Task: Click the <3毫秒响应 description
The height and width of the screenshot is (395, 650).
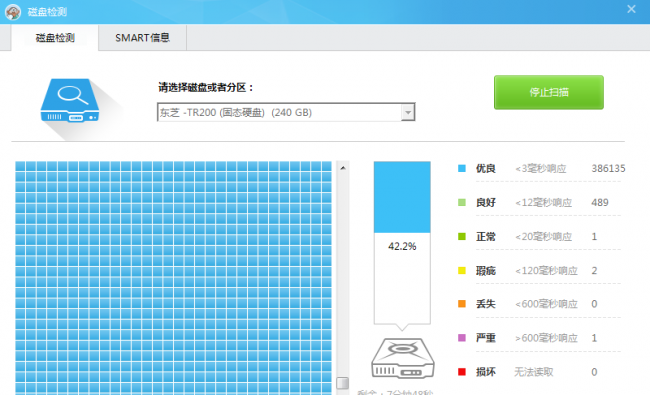Action: click(541, 169)
